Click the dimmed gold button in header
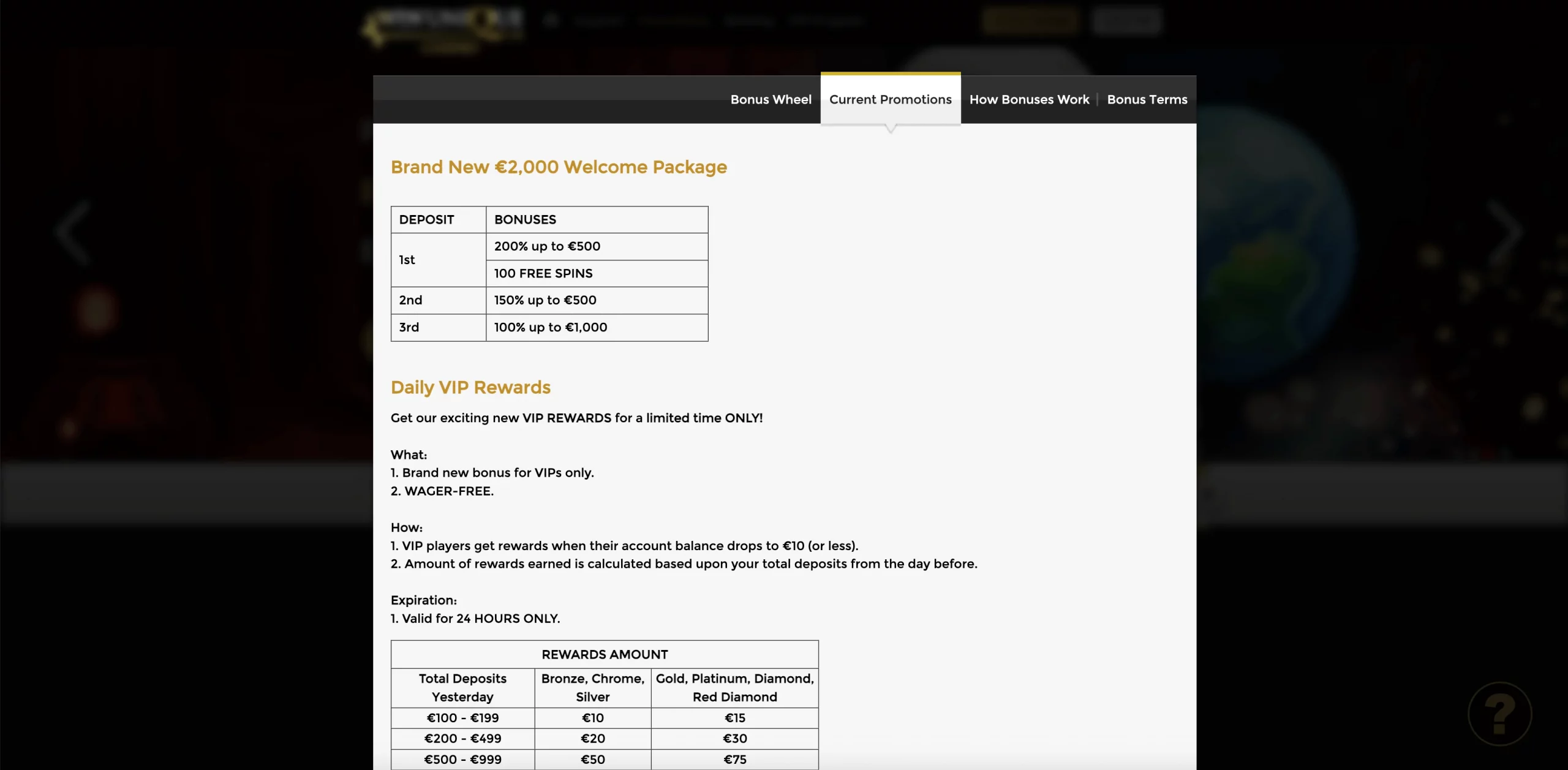This screenshot has height=770, width=1568. point(1031,20)
